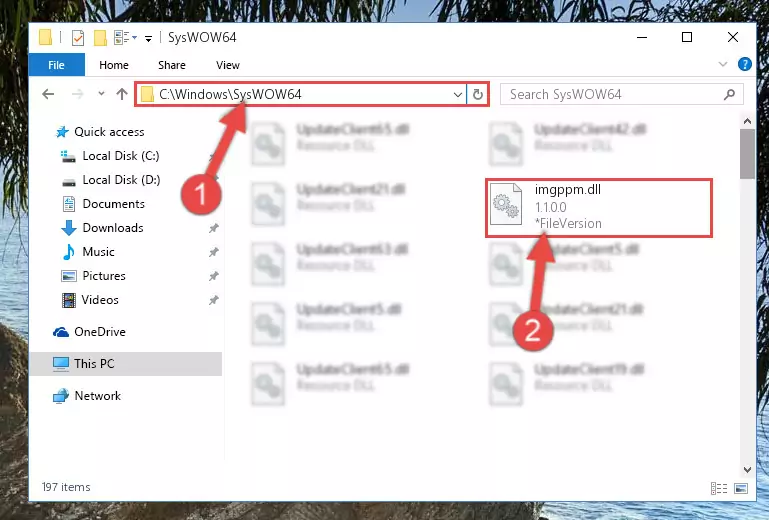Click the OneDrive cloud icon
Image resolution: width=769 pixels, height=520 pixels.
[x=61, y=332]
